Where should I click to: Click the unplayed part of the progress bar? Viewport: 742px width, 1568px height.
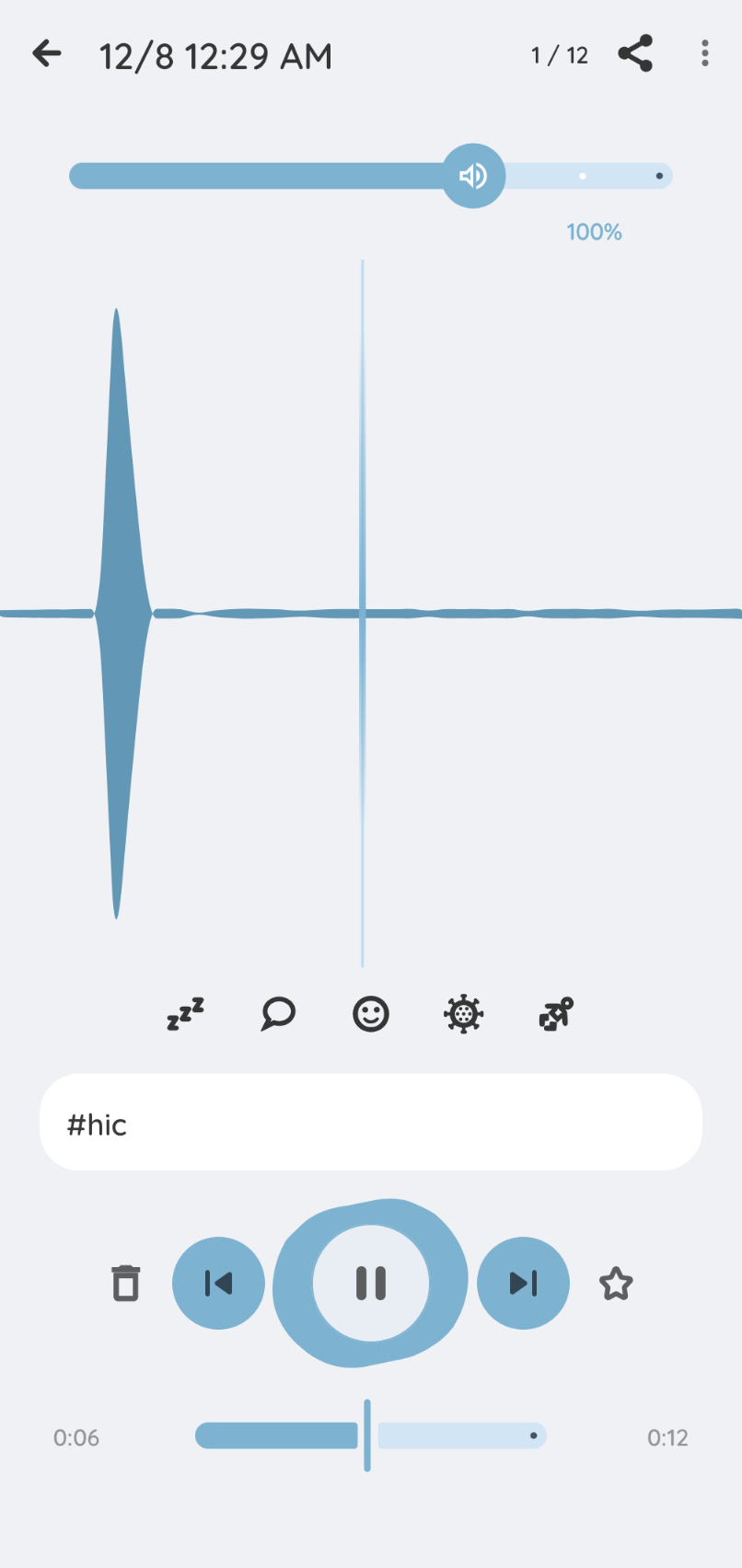tap(460, 1435)
